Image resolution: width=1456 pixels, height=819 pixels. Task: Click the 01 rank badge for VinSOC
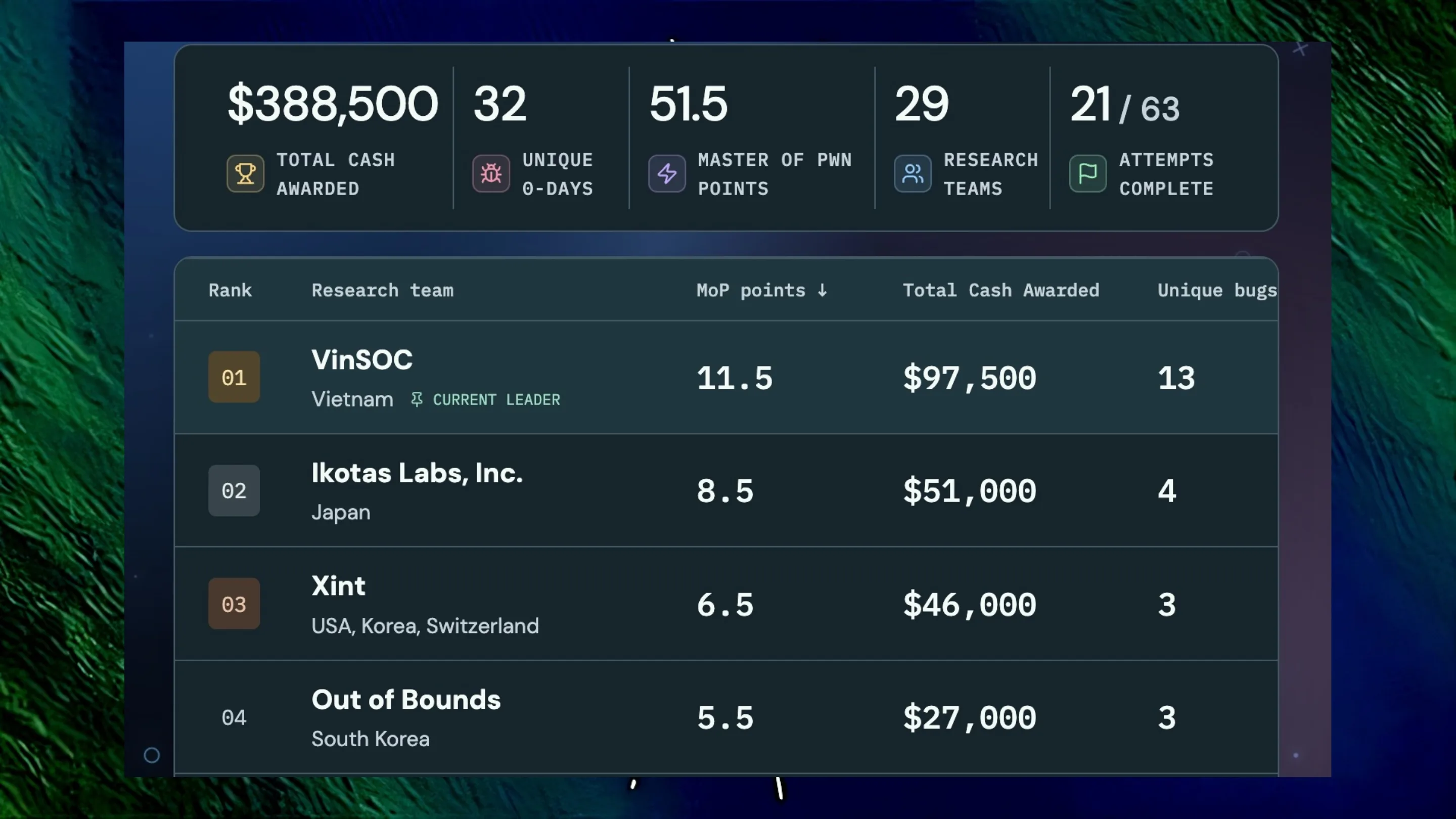234,377
